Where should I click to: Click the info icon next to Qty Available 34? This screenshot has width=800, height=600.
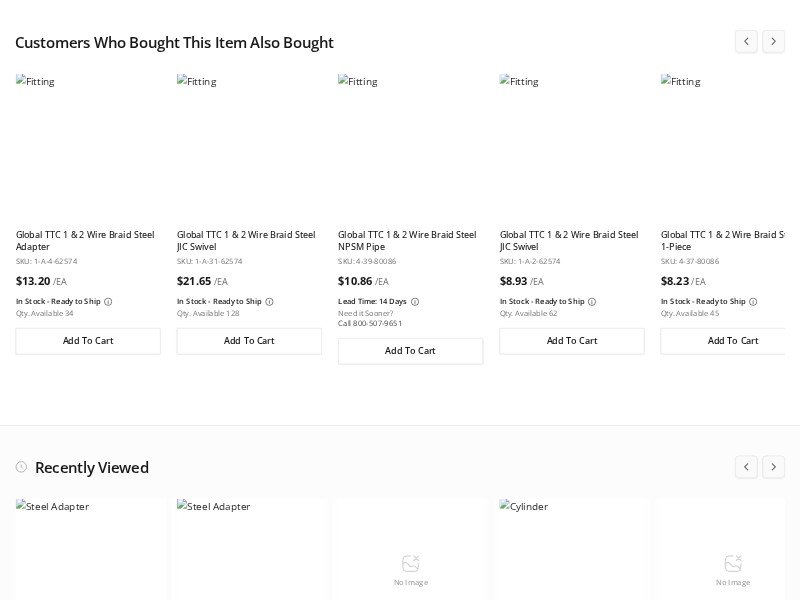[108, 301]
